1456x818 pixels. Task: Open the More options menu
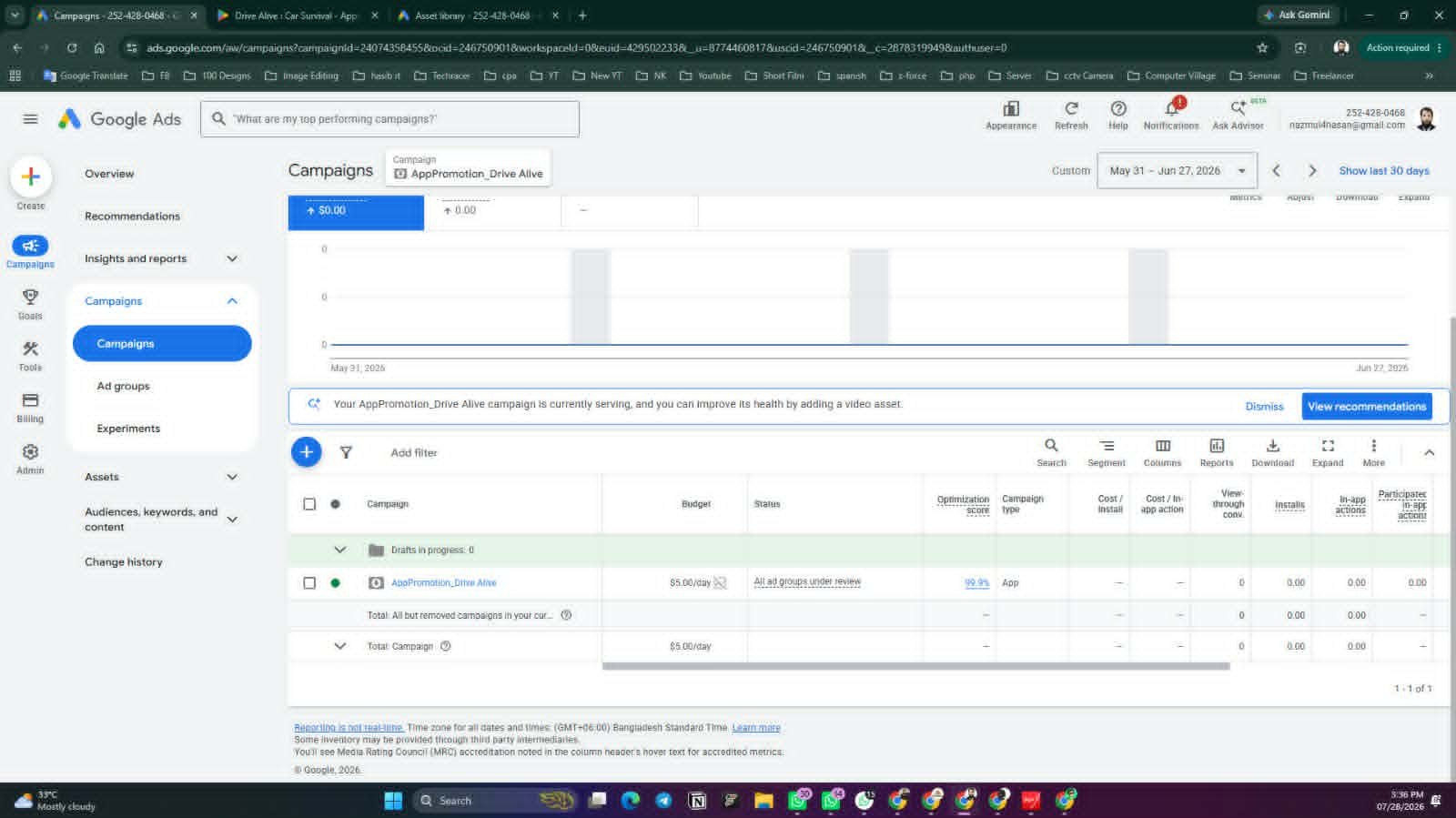[1373, 452]
